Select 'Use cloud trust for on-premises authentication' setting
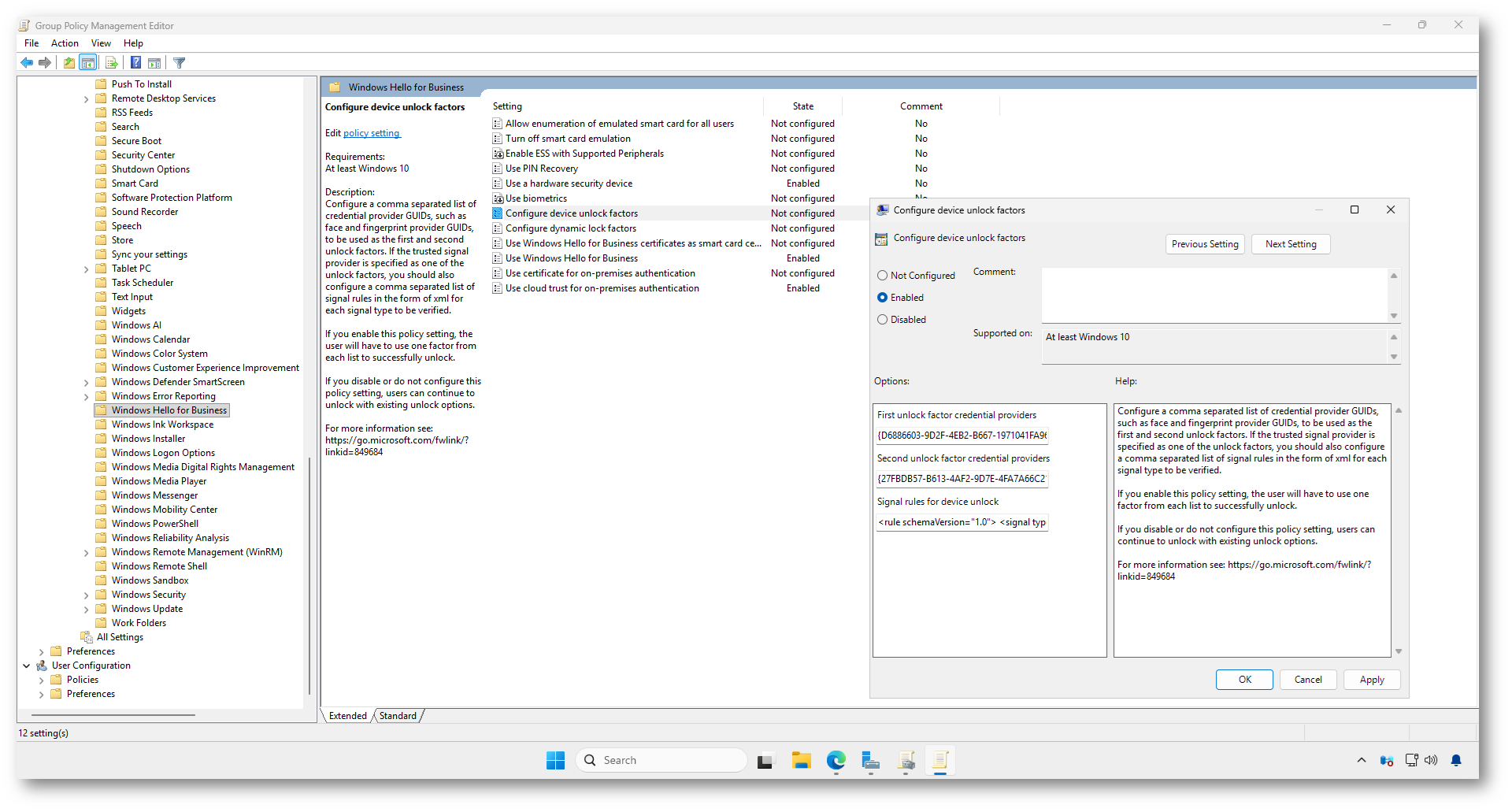Image resolution: width=1512 pixels, height=812 pixels. click(602, 288)
